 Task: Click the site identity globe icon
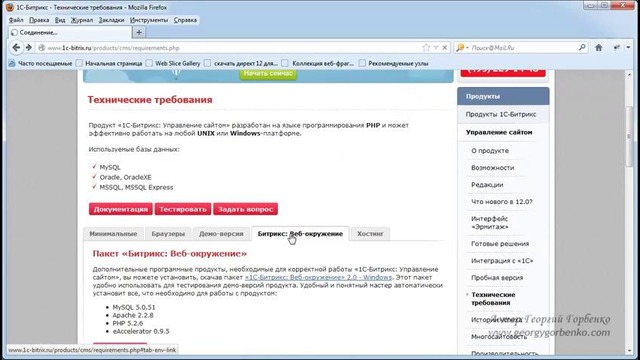(x=41, y=48)
